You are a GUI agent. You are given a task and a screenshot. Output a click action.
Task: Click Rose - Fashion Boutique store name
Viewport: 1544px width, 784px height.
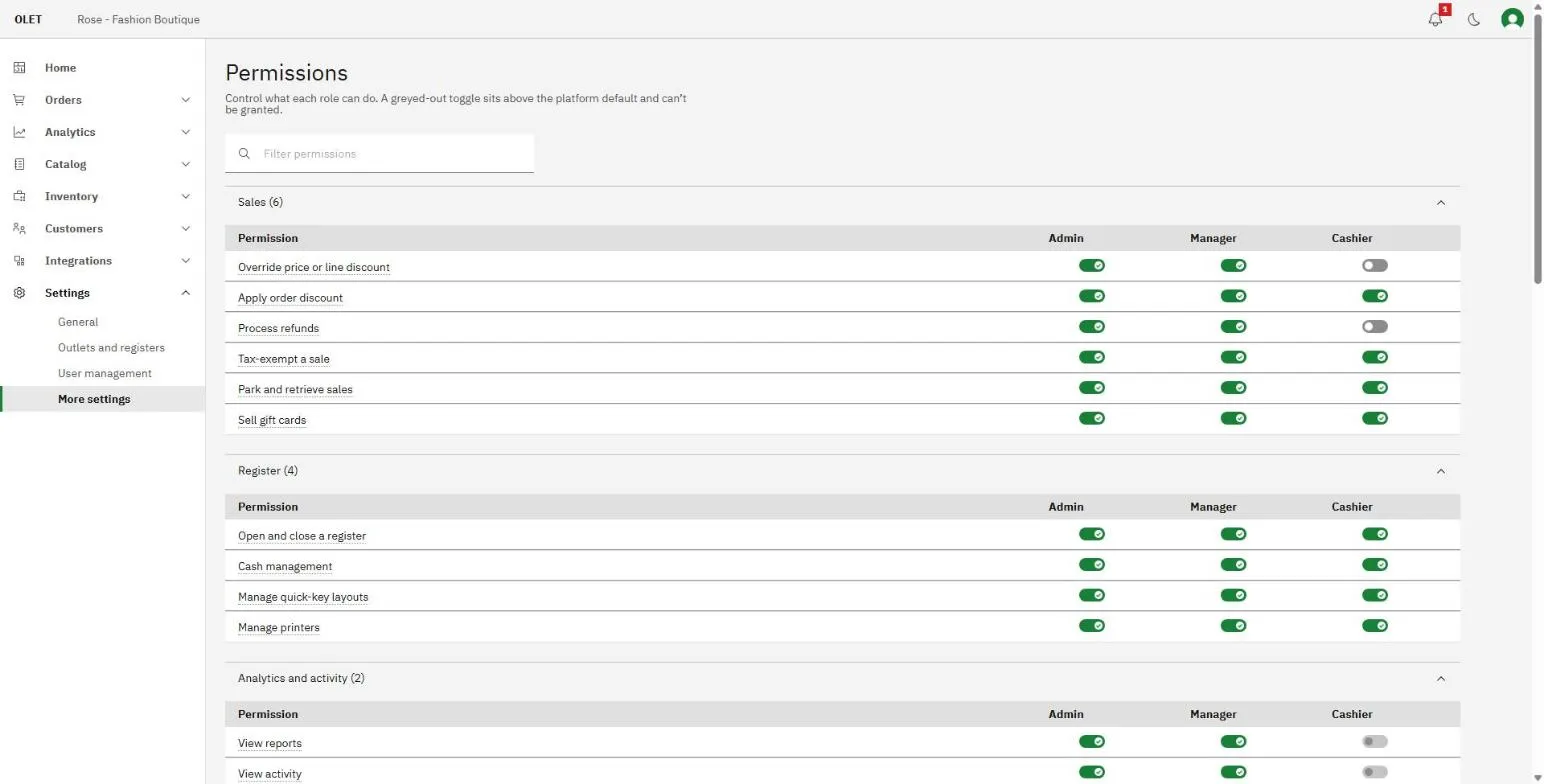pos(138,19)
